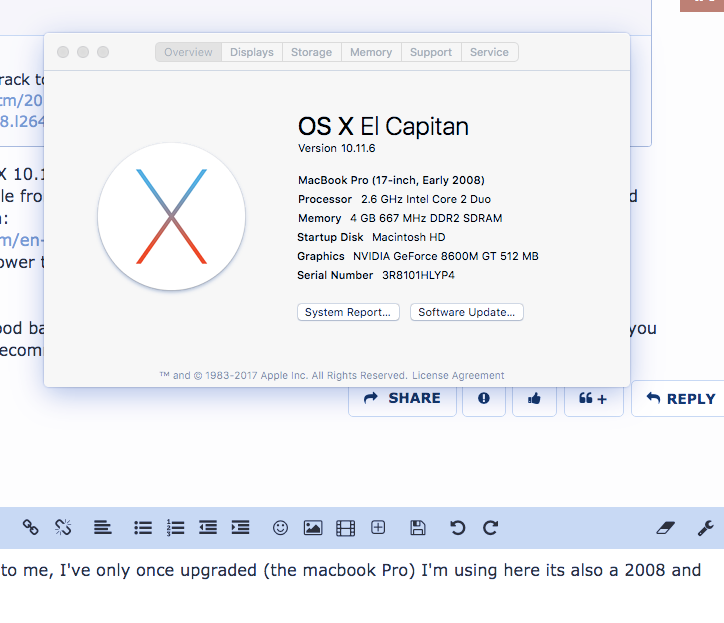Open the Support tab
This screenshot has height=623, width=724.
pyautogui.click(x=431, y=52)
